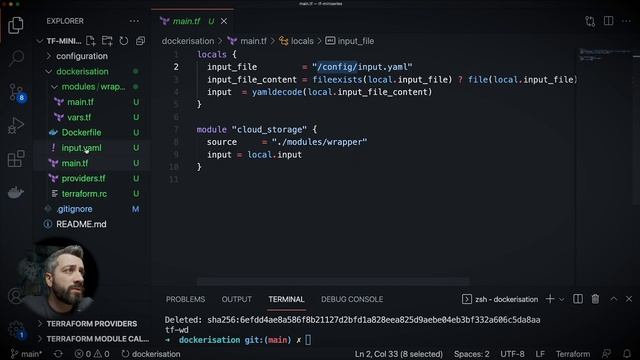640x360 pixels.
Task: Change end of line sequence LF
Action: (540, 354)
